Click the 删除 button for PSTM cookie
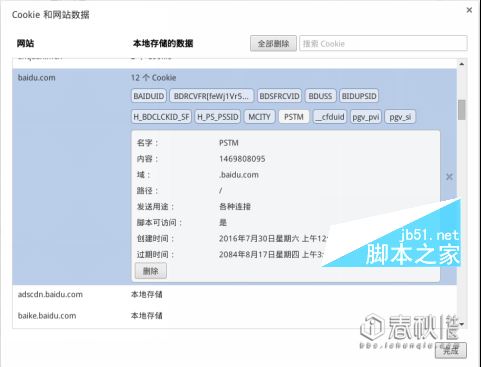 pyautogui.click(x=151, y=271)
